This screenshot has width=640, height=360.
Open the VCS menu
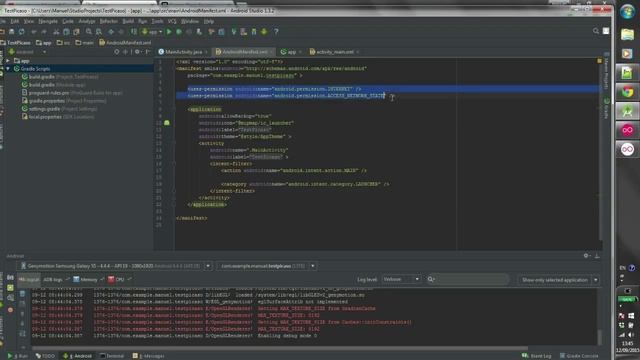coord(172,21)
